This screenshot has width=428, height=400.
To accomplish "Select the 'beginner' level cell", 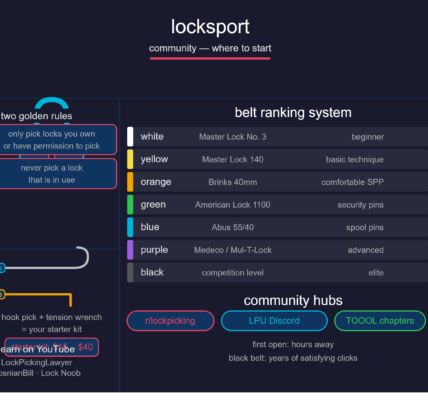I will (x=368, y=137).
